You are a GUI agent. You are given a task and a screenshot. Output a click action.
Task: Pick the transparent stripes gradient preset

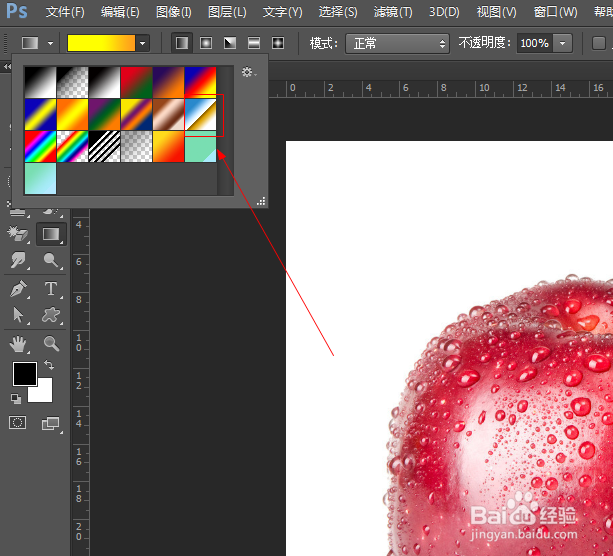105,146
